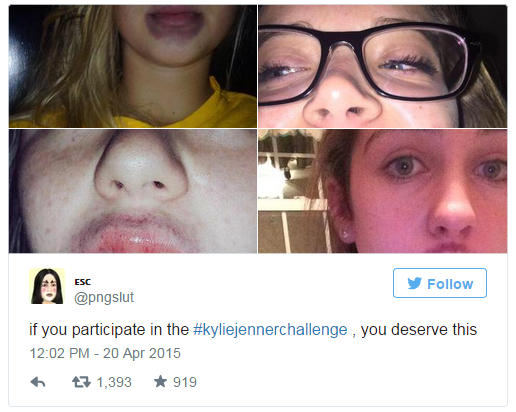The width and height of the screenshot is (516, 412).
Task: Click the "if you participate in the" text
Action: 109,330
